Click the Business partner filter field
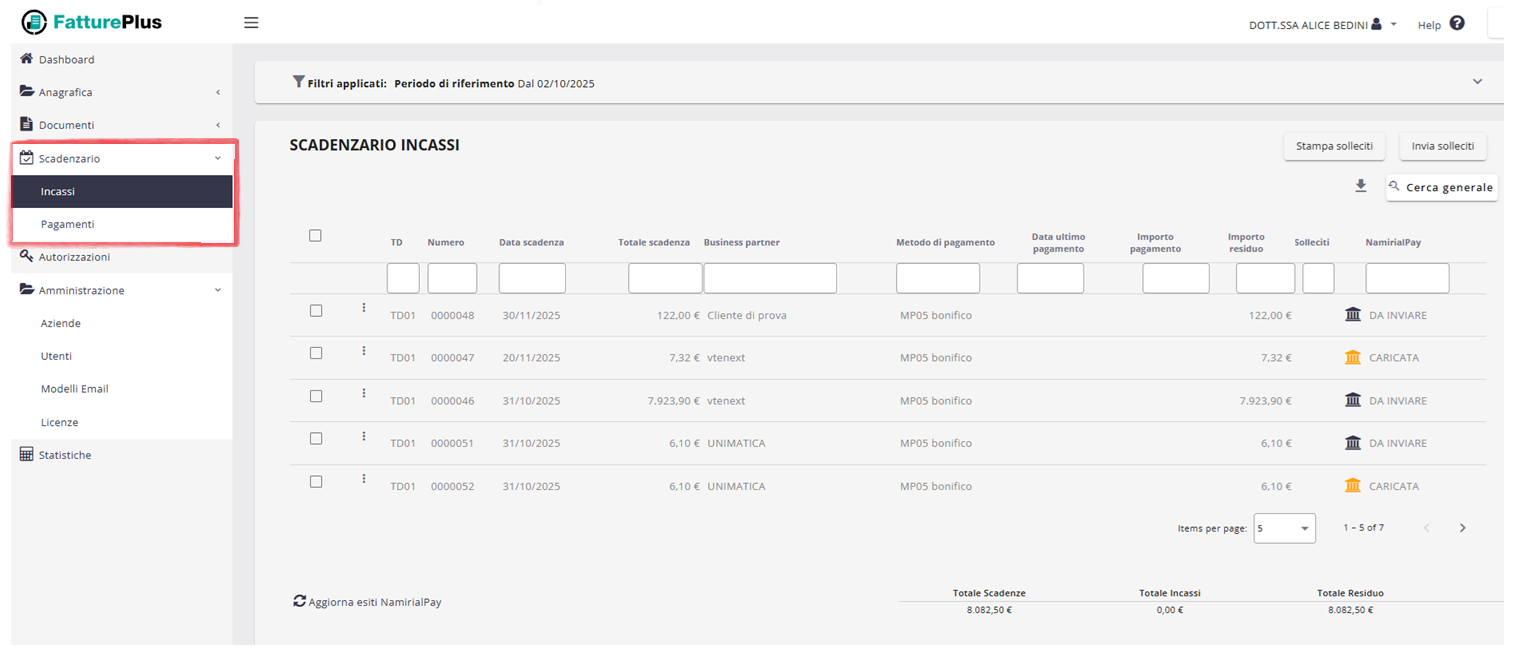1519x651 pixels. [x=769, y=278]
